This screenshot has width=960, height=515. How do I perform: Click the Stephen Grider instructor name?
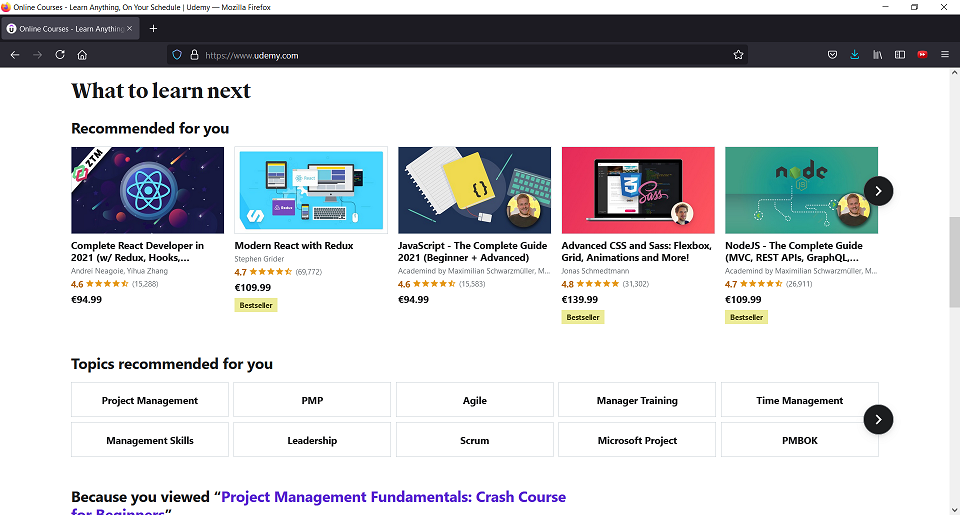[x=259, y=259]
